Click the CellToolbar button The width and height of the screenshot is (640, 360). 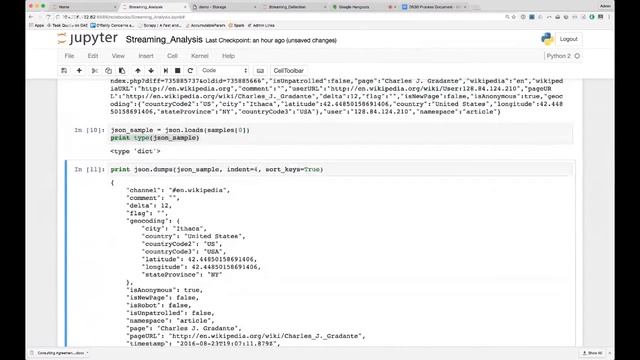tap(288, 71)
